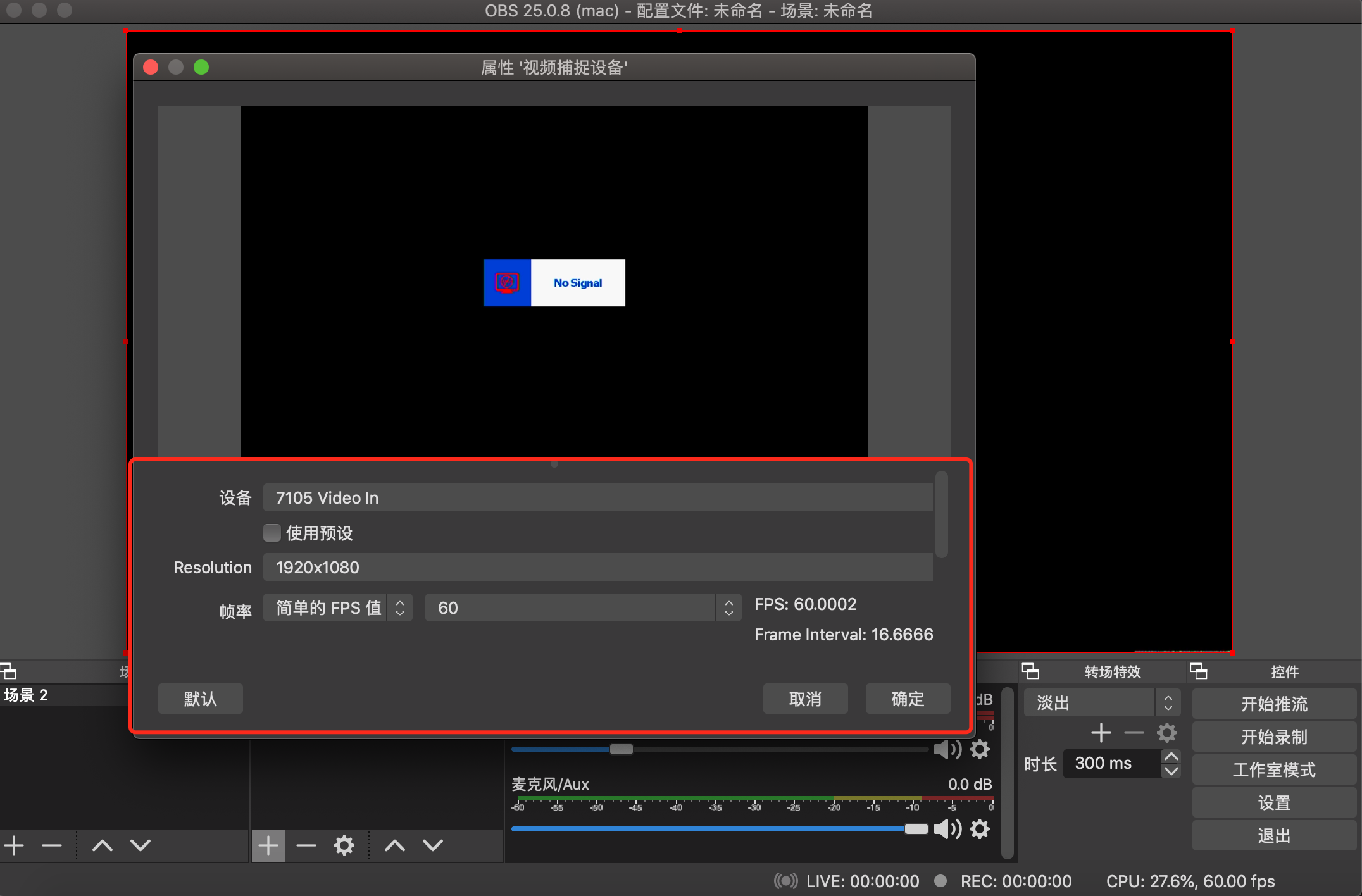Open source properties gear icon
This screenshot has width=1362, height=896.
tap(344, 846)
